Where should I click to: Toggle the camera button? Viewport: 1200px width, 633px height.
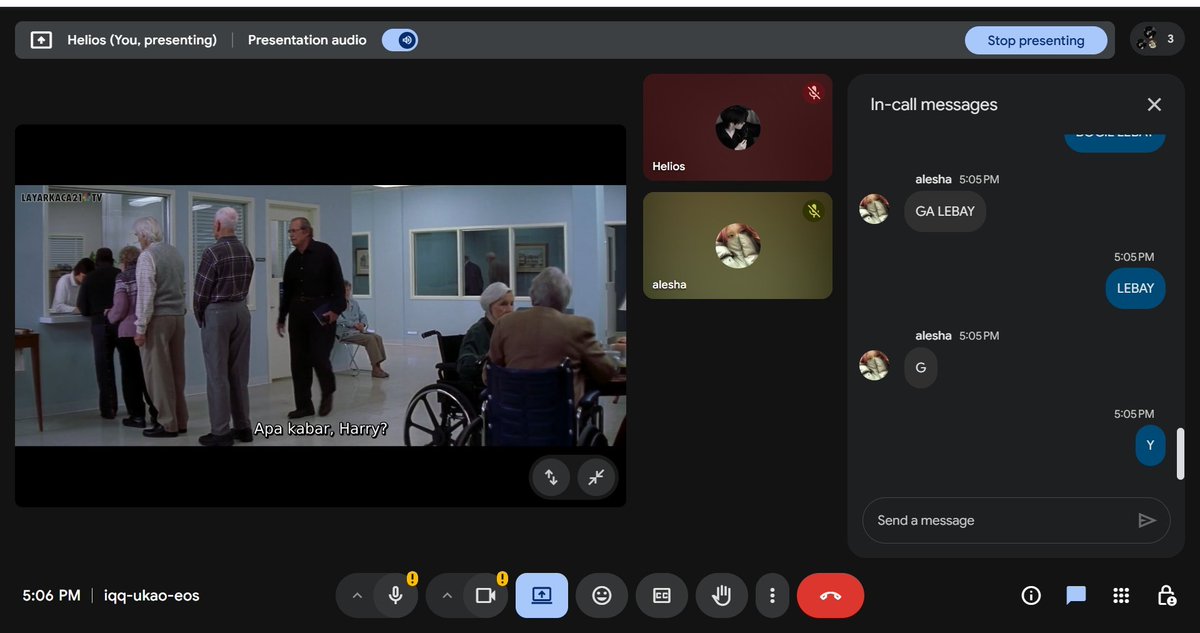pyautogui.click(x=486, y=595)
